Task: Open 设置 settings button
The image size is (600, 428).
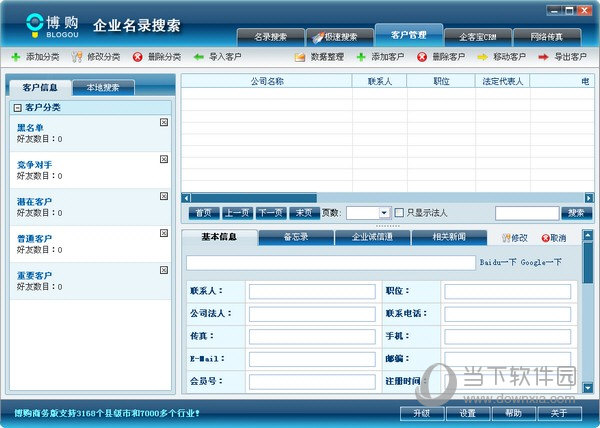Action: pyautogui.click(x=468, y=413)
